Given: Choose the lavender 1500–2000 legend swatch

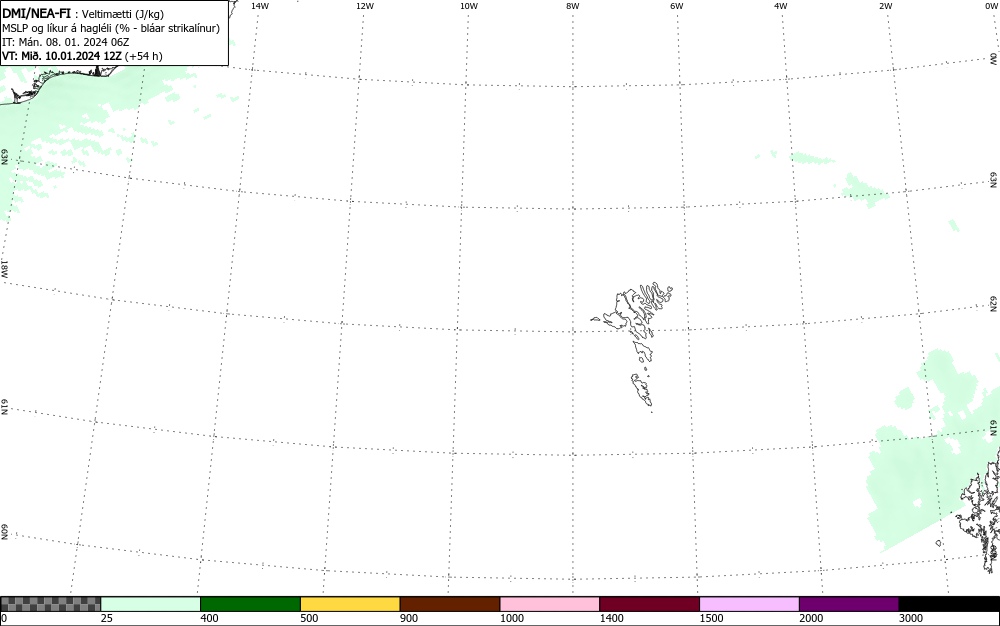Looking at the screenshot, I should coord(749,604).
